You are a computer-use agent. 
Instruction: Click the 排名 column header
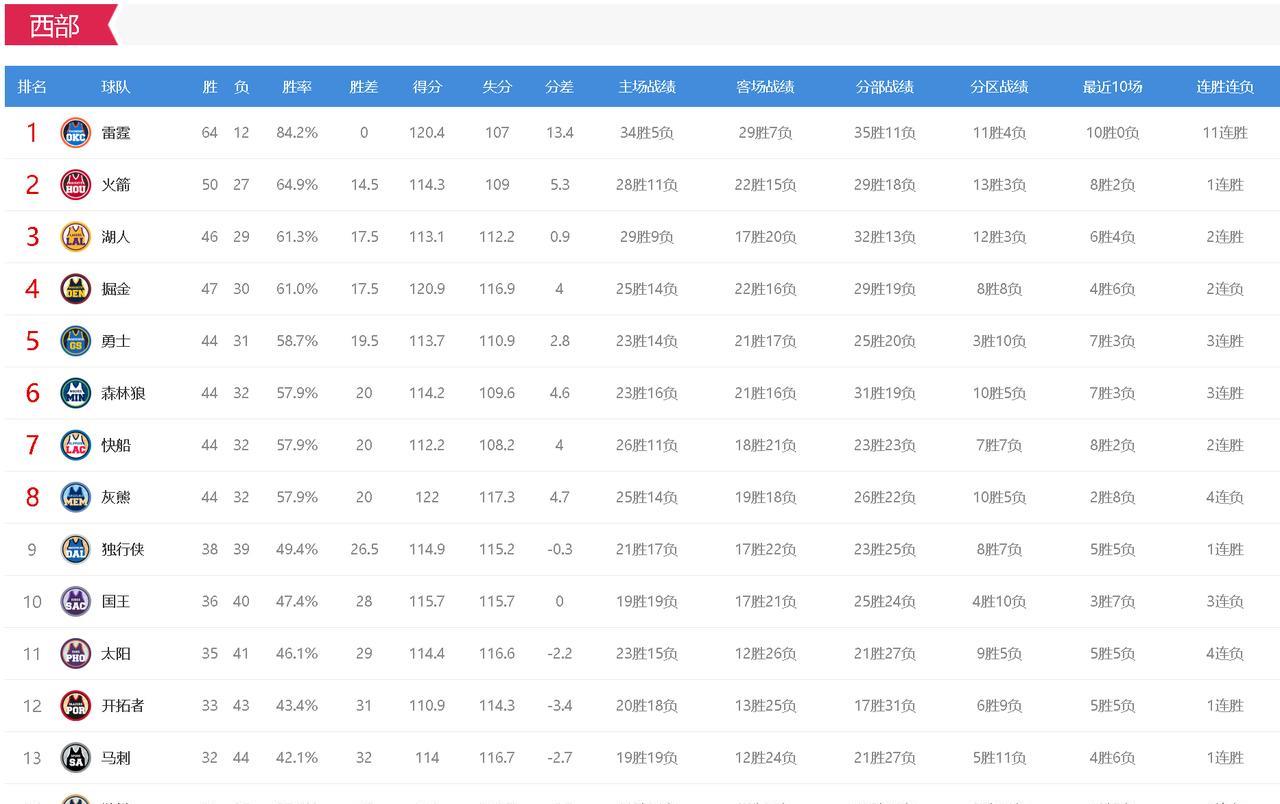(x=32, y=87)
